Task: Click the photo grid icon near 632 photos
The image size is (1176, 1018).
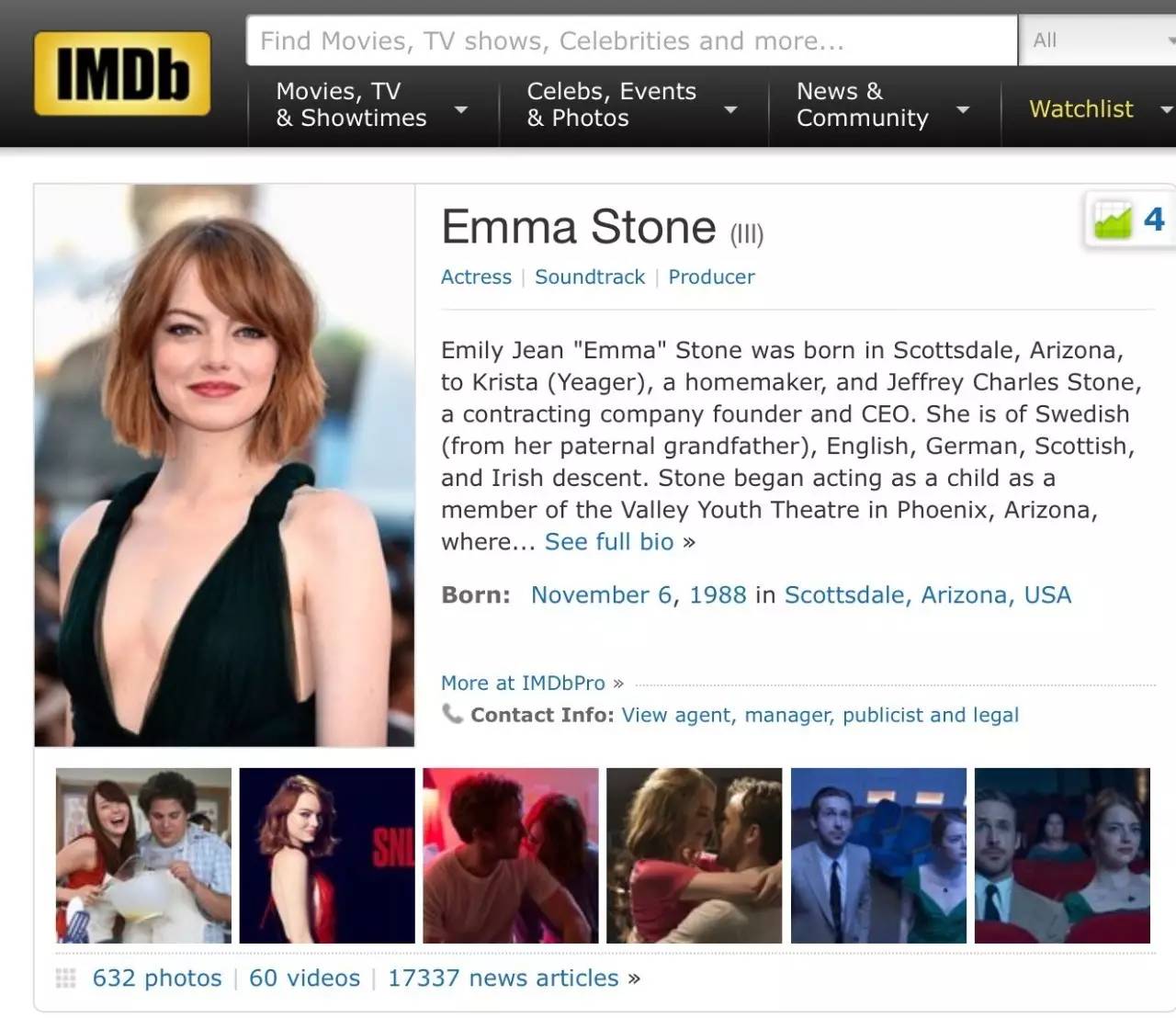Action: (x=64, y=978)
